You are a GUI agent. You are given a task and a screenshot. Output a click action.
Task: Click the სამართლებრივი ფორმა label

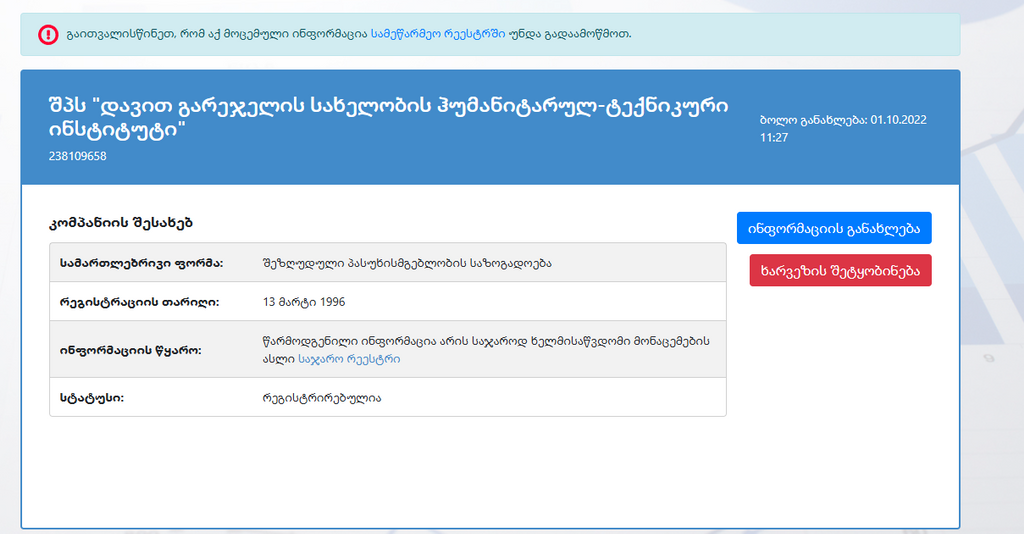[x=142, y=263]
